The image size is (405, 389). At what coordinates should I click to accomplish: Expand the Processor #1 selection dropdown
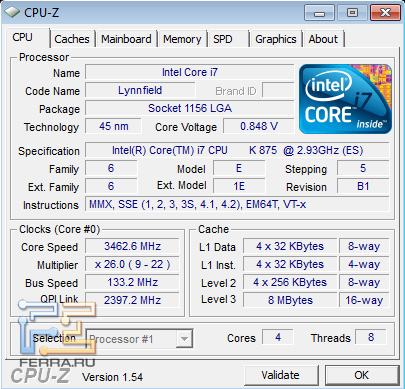click(184, 339)
